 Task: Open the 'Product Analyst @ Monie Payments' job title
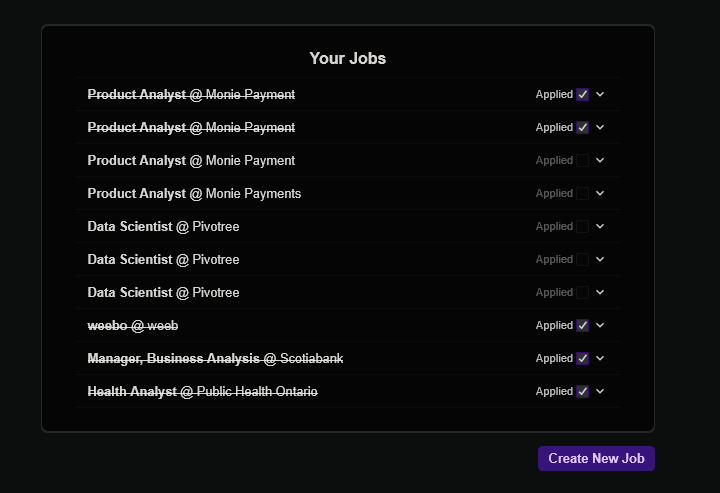click(x=194, y=194)
